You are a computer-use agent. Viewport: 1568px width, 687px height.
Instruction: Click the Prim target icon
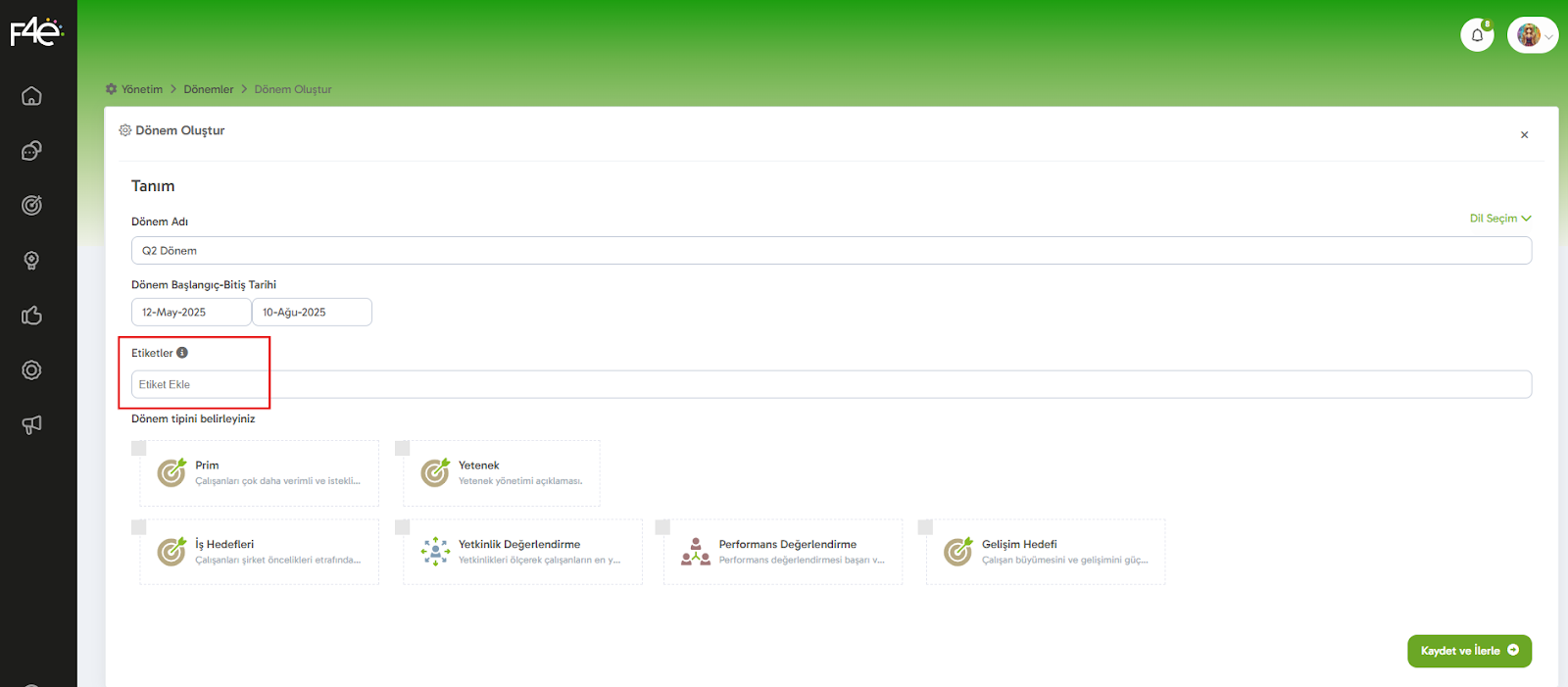tap(171, 472)
